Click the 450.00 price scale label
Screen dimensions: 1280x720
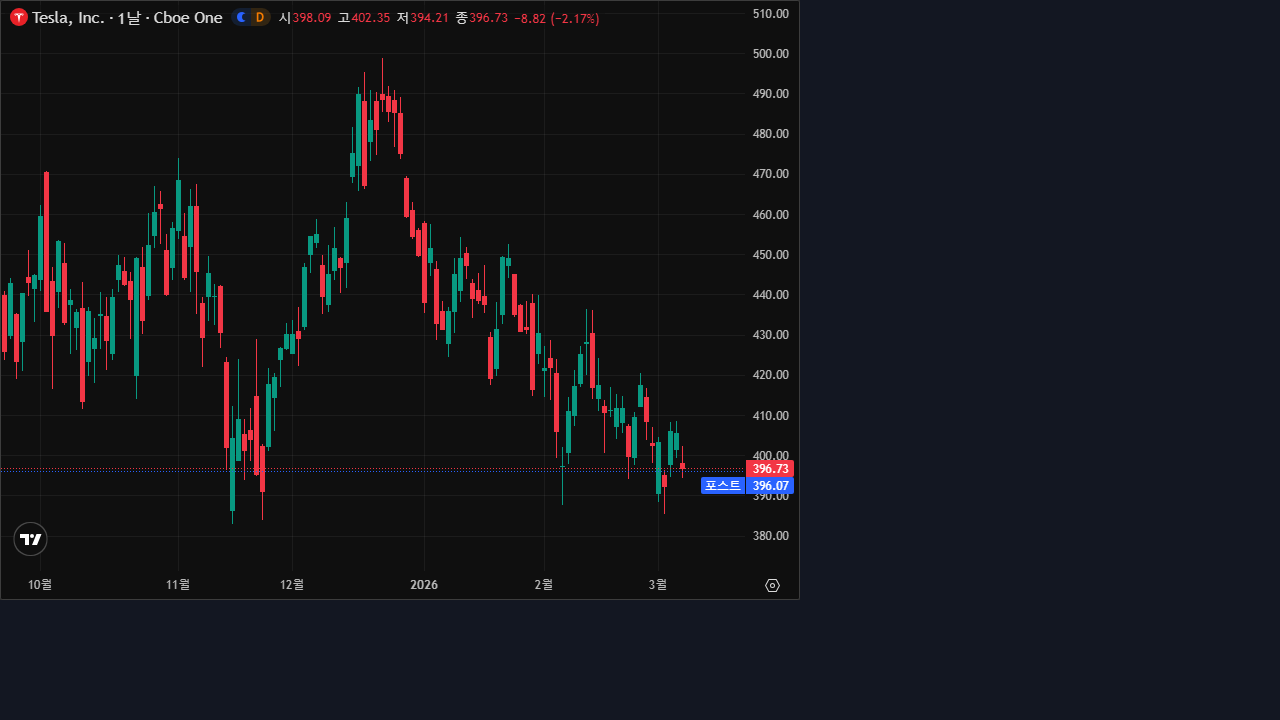[x=771, y=255]
